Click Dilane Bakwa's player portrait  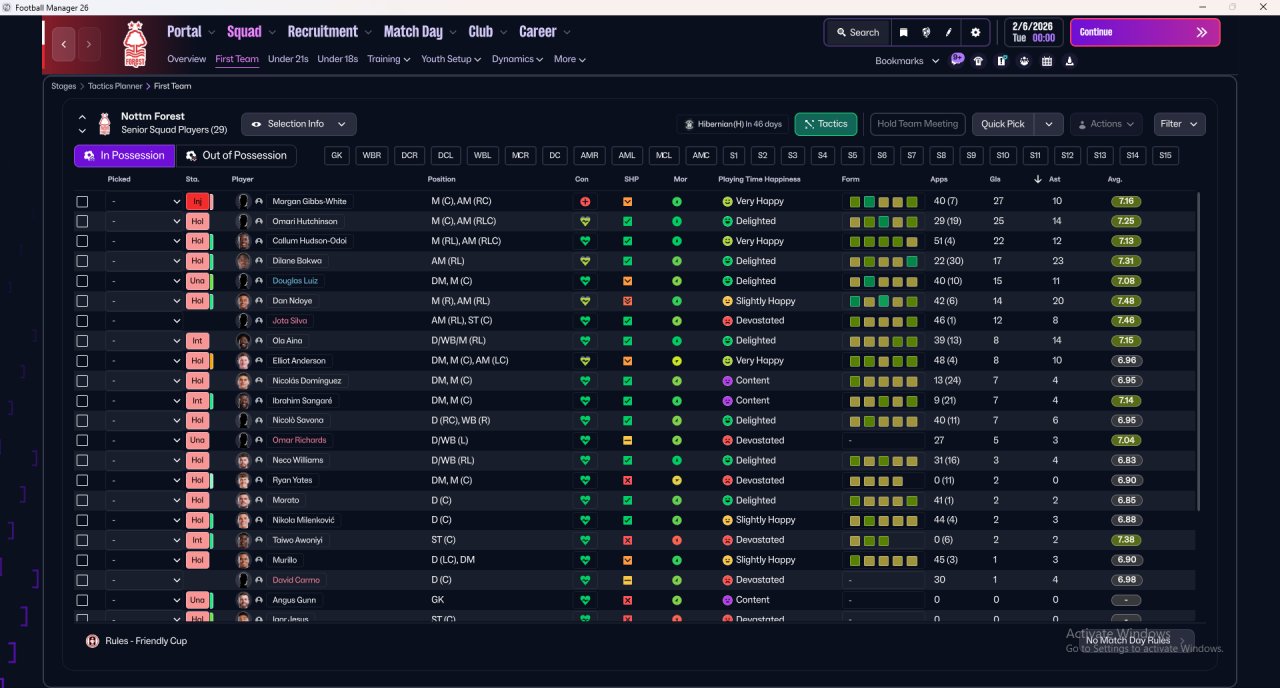pos(243,261)
